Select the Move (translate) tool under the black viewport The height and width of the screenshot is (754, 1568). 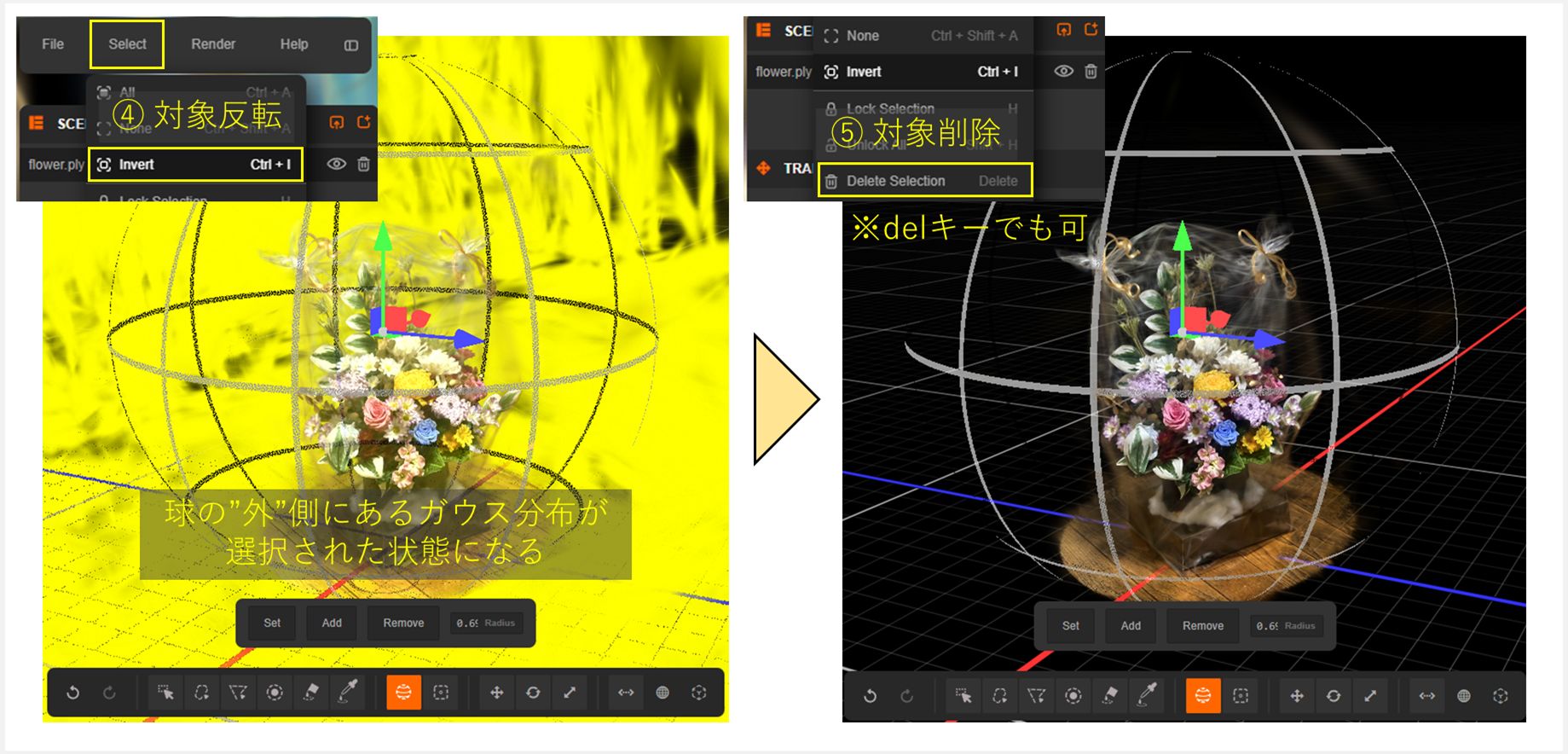click(x=1296, y=696)
